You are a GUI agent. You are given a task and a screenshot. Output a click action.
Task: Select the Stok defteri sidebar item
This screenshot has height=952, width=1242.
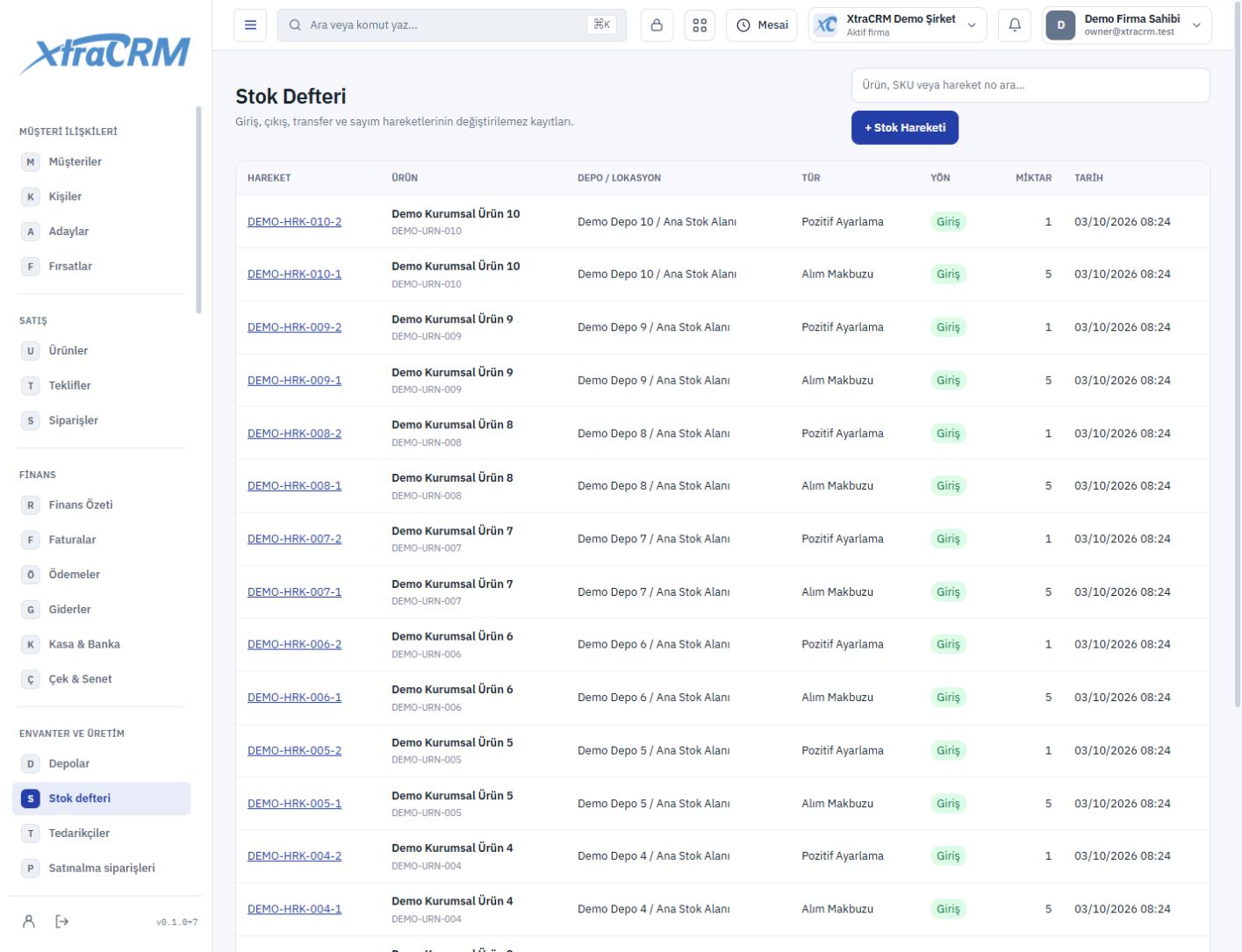coord(102,798)
